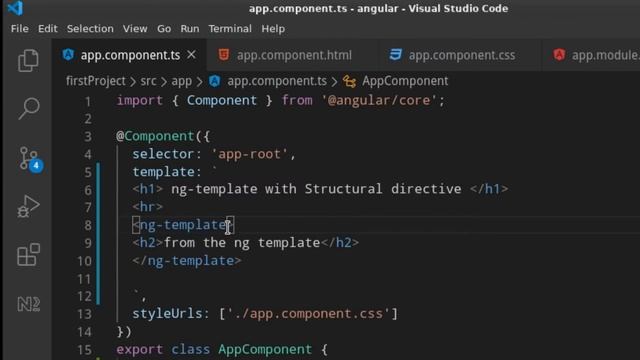The image size is (640, 360).
Task: Click the AppComponent class name on line 15
Action: [265, 349]
